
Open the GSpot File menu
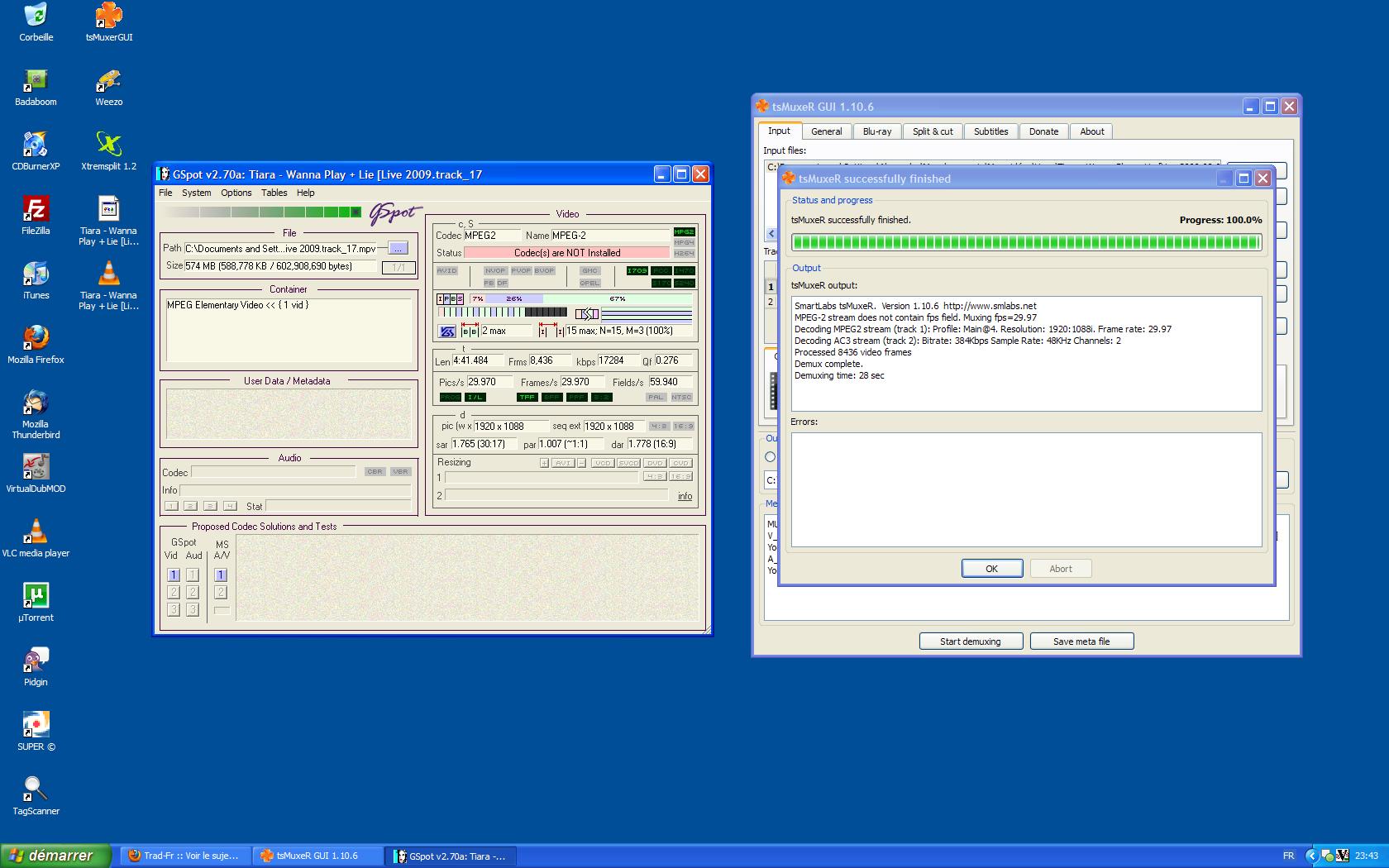pos(165,193)
